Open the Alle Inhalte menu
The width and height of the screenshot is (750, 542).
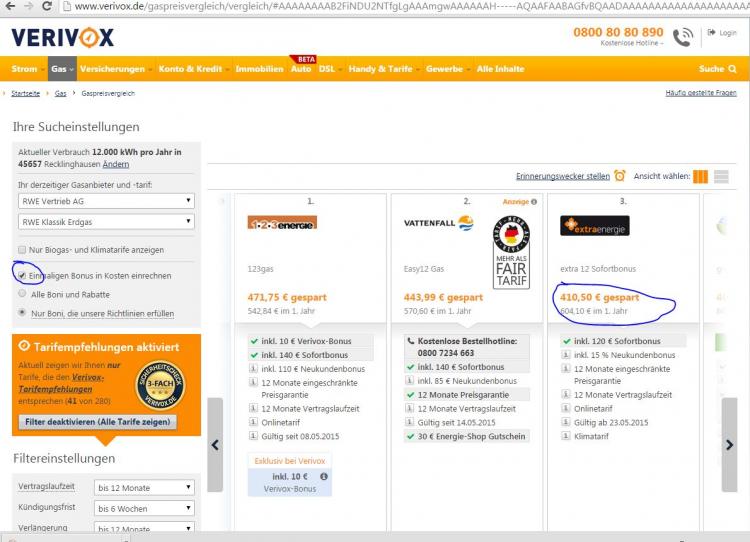click(x=500, y=69)
